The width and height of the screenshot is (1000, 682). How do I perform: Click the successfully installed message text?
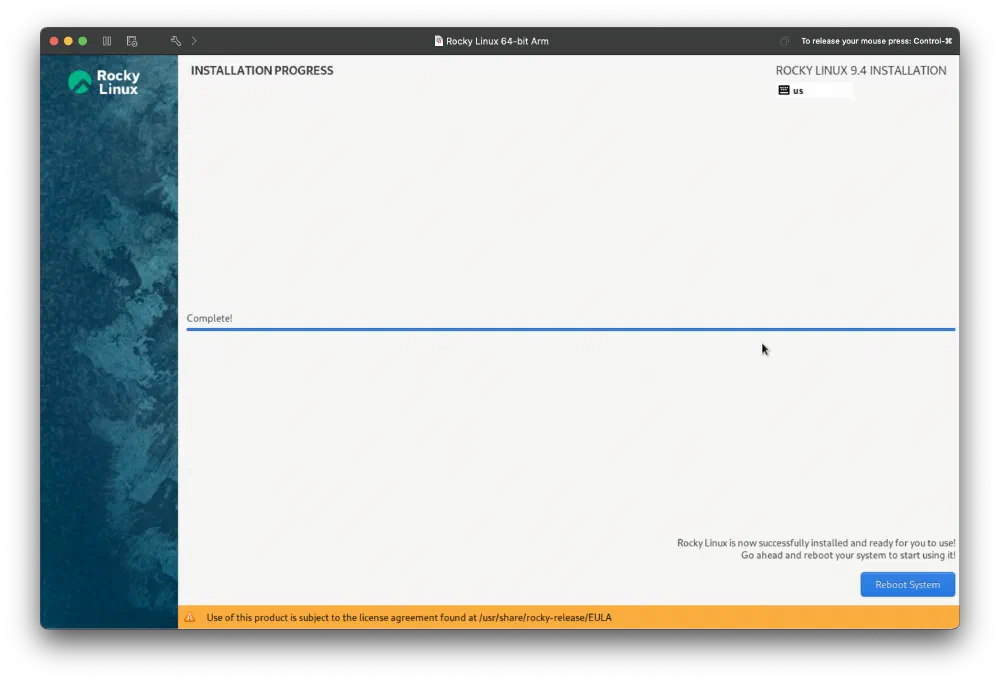coord(815,543)
